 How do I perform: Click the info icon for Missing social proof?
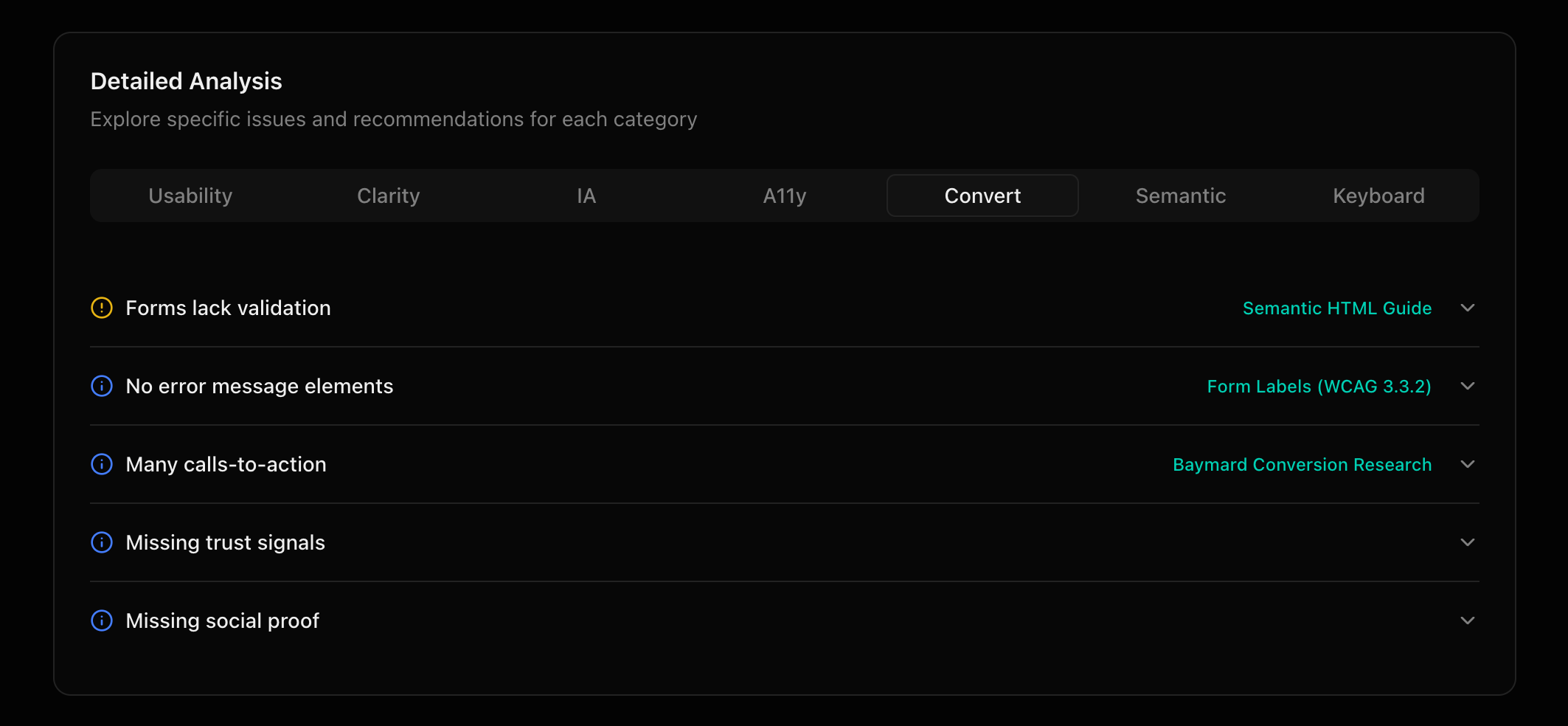point(102,620)
